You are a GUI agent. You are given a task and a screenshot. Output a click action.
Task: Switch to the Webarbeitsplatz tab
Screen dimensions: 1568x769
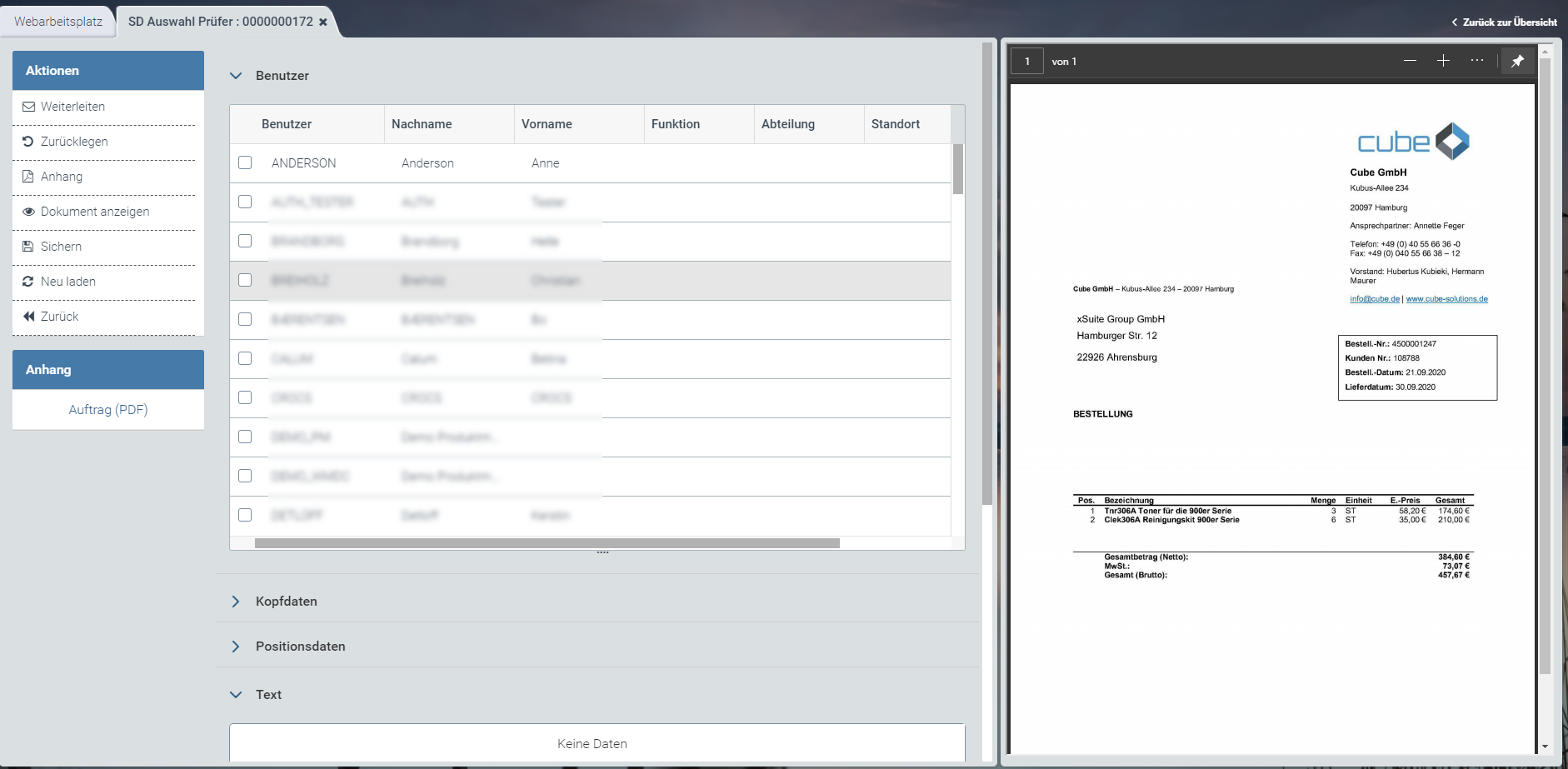click(x=58, y=22)
